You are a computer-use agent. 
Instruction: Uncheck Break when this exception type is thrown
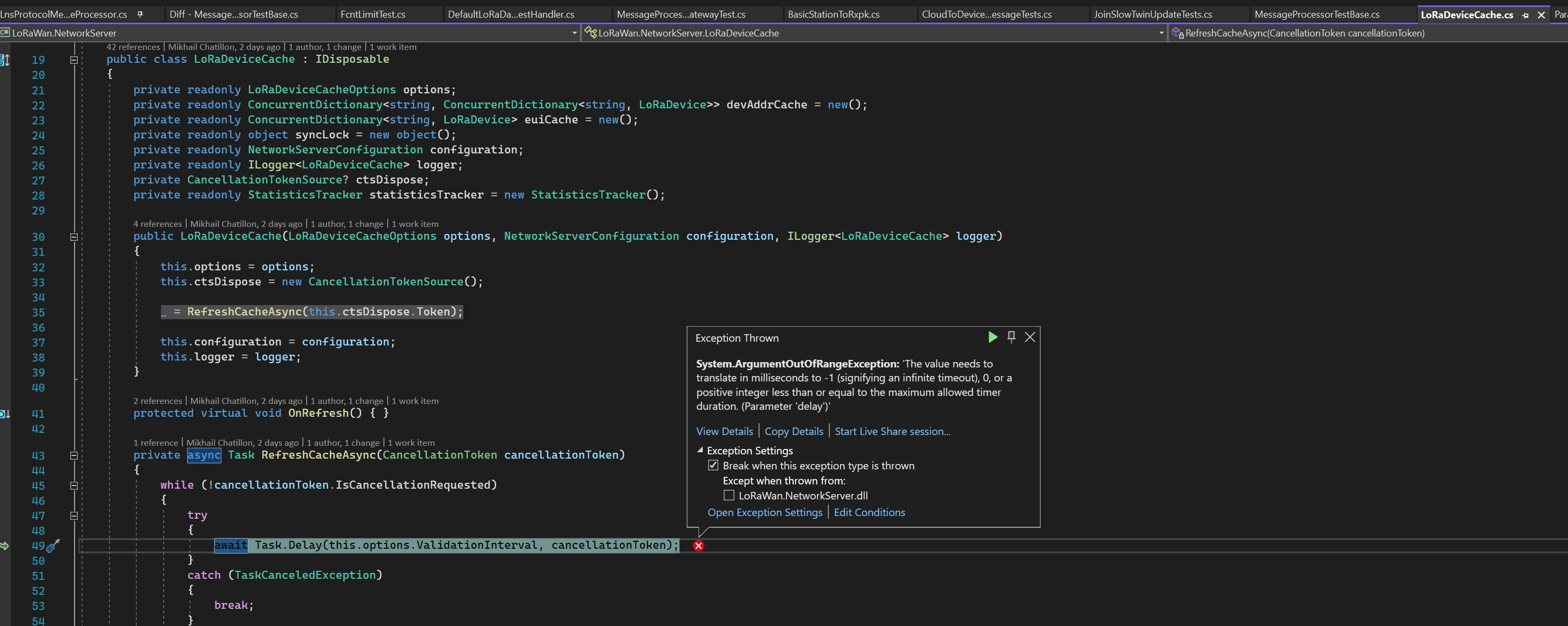click(712, 465)
